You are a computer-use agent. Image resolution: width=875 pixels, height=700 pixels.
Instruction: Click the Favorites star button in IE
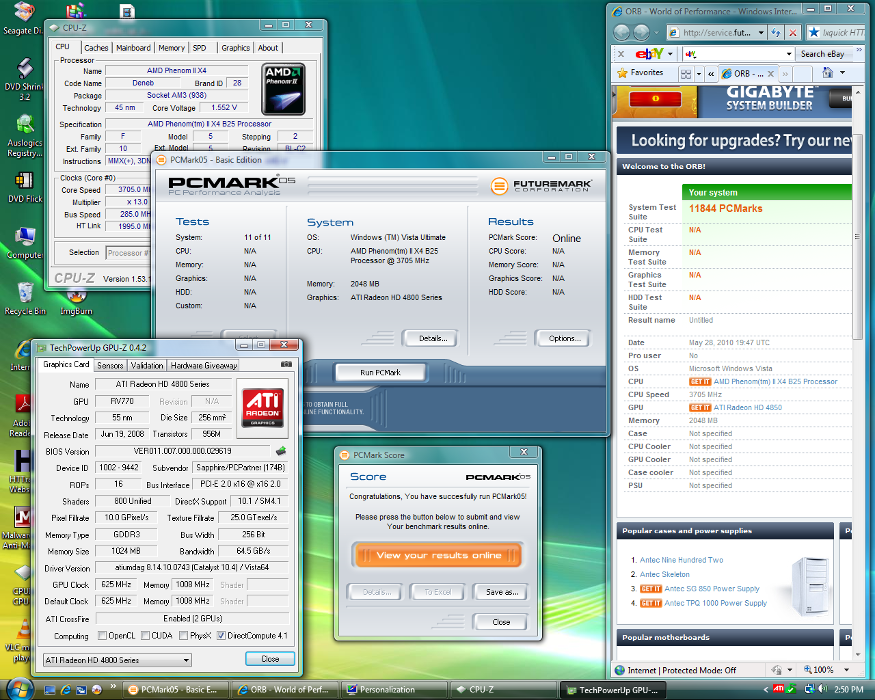click(641, 73)
